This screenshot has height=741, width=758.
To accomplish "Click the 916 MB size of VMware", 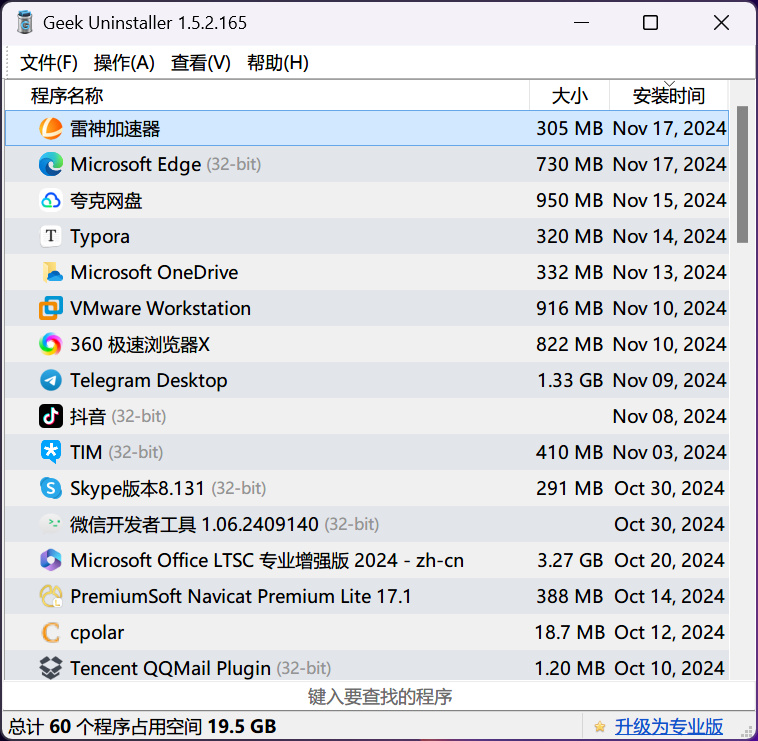I will pyautogui.click(x=569, y=308).
